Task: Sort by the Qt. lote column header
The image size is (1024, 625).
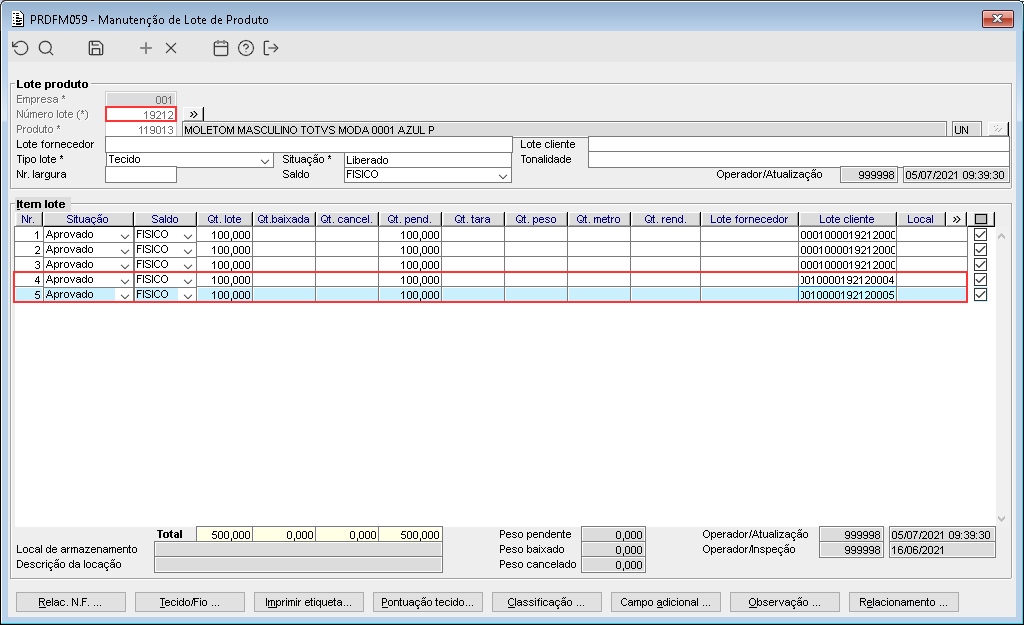Action: [224, 219]
